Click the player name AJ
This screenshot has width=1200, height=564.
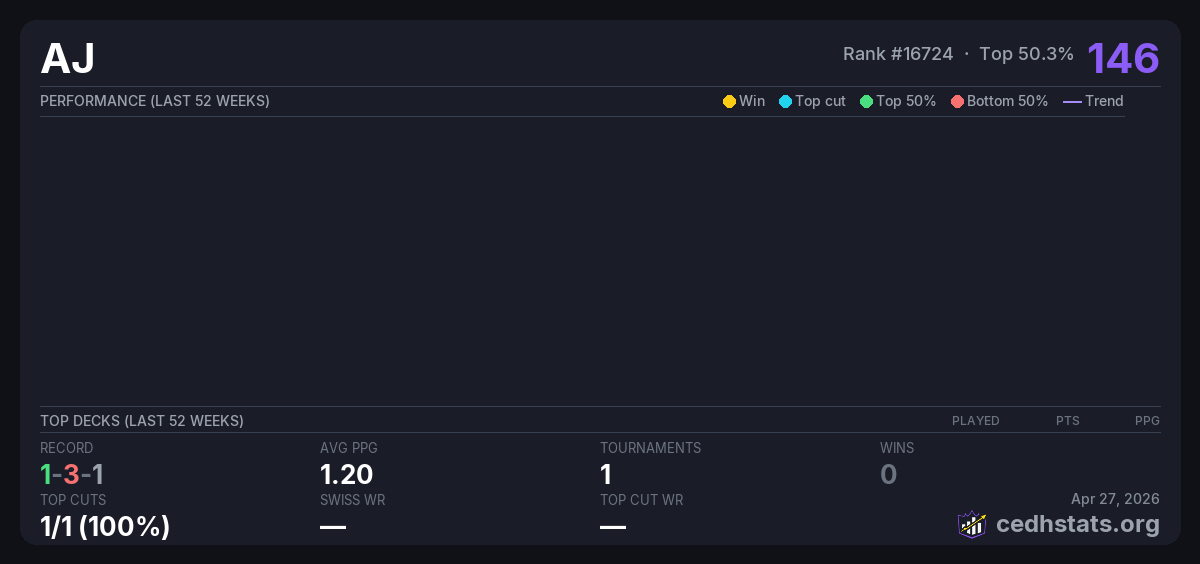pyautogui.click(x=68, y=58)
